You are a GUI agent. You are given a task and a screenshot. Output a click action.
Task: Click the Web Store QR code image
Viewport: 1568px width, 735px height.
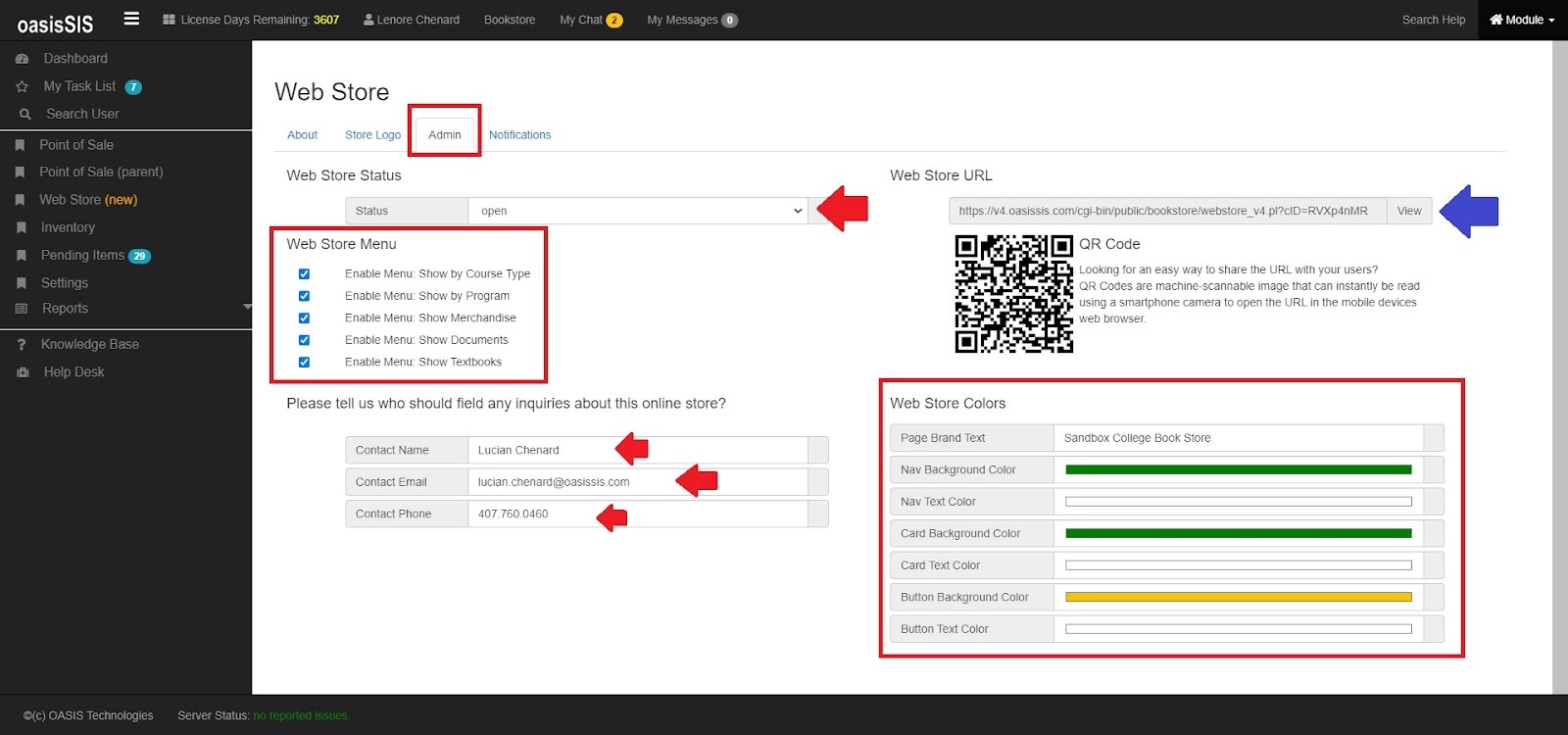pos(1014,293)
